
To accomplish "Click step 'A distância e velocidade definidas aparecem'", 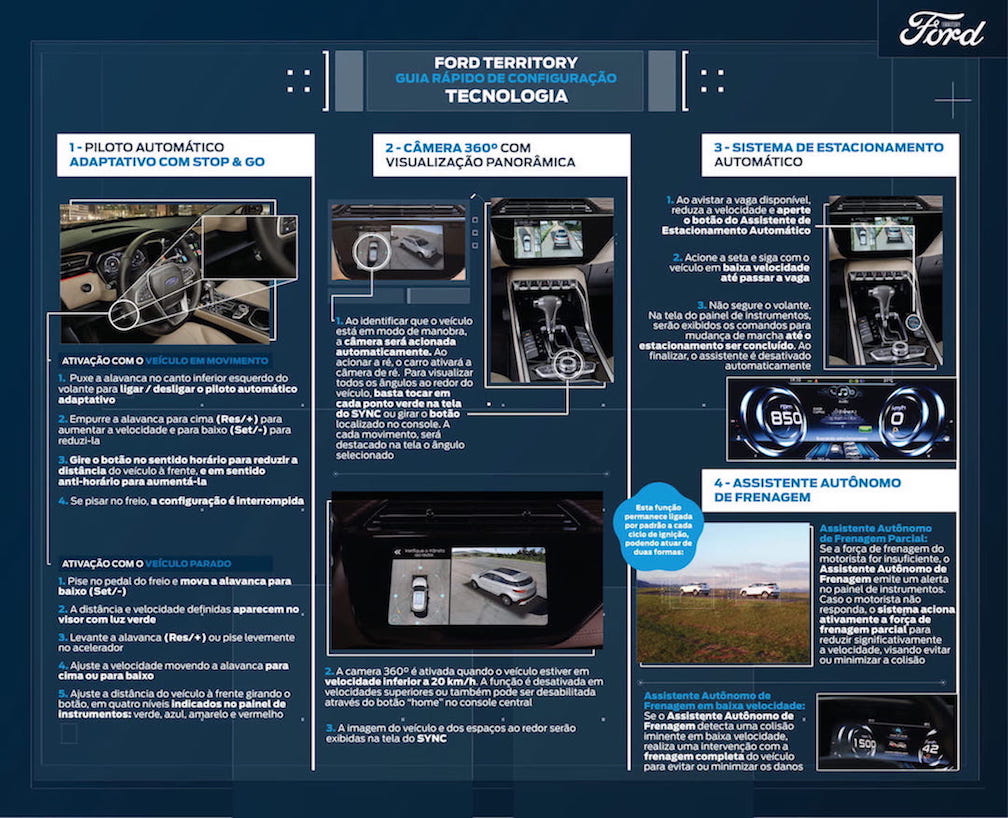I will pos(178,614).
